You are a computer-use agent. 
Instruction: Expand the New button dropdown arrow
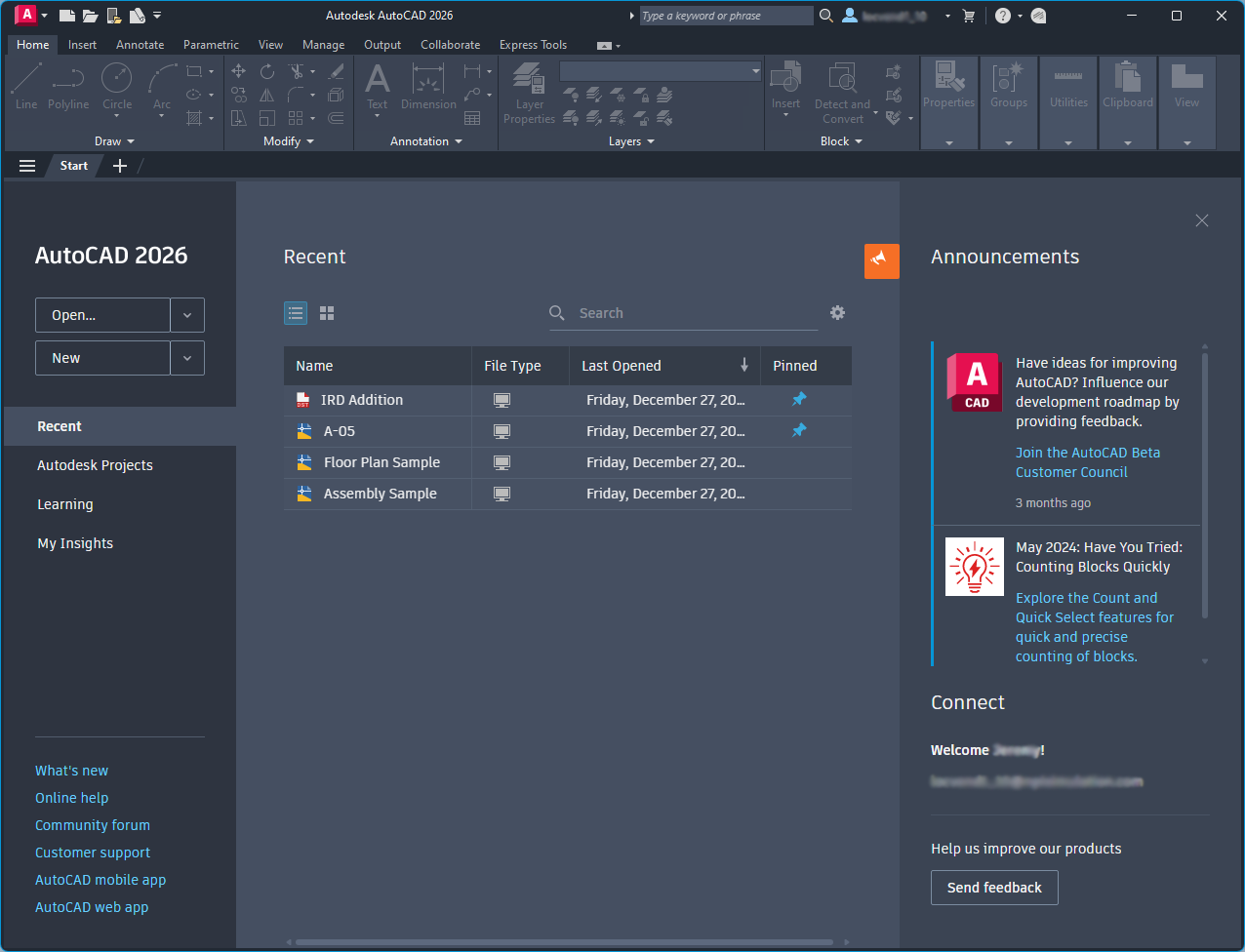[187, 358]
